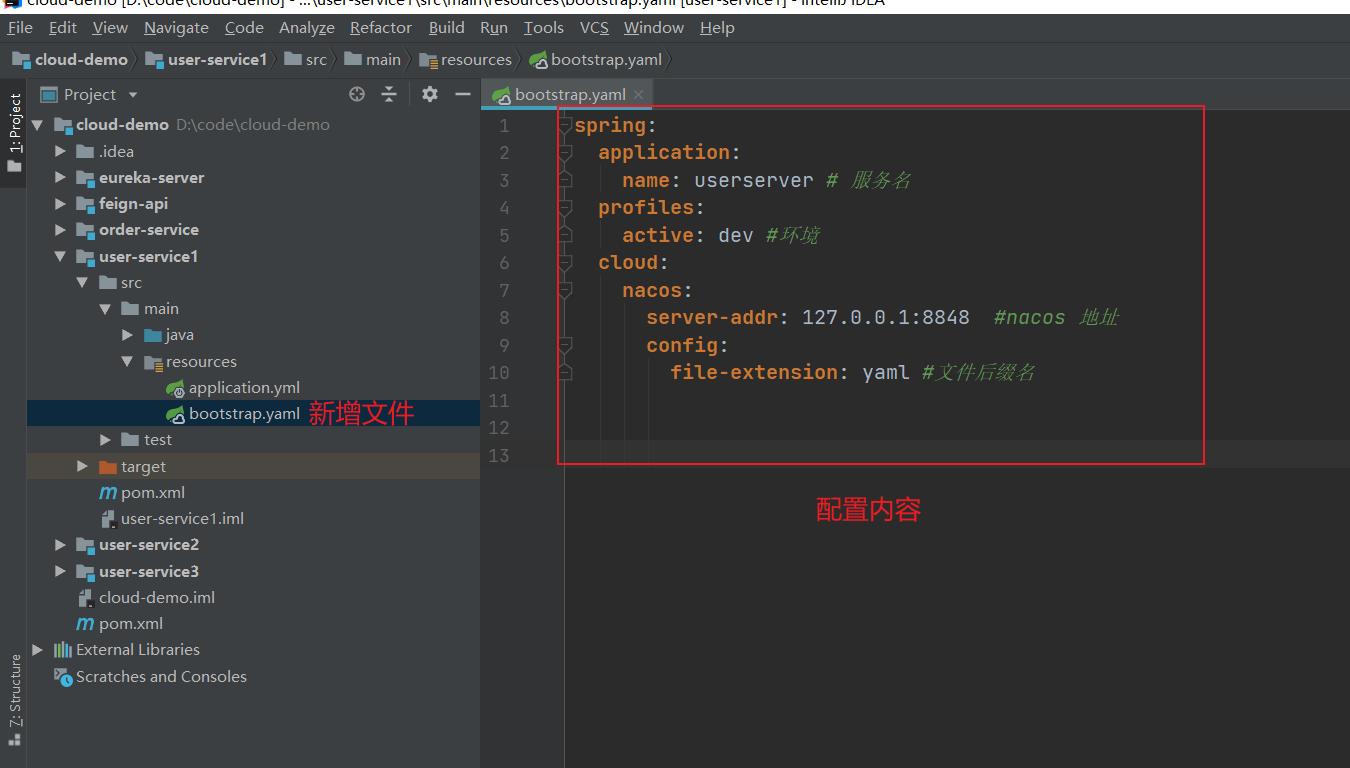This screenshot has height=768, width=1350.
Task: Open the VCS menu
Action: pos(594,28)
